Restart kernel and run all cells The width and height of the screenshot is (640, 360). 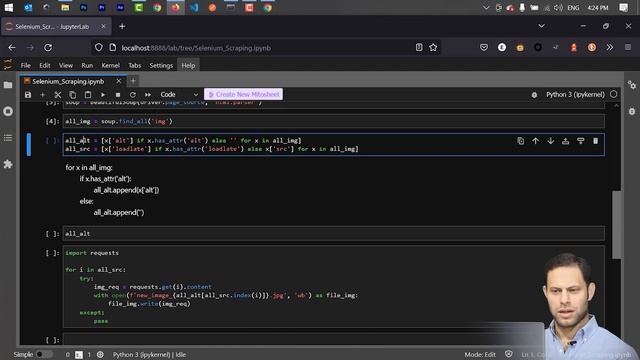click(x=148, y=95)
